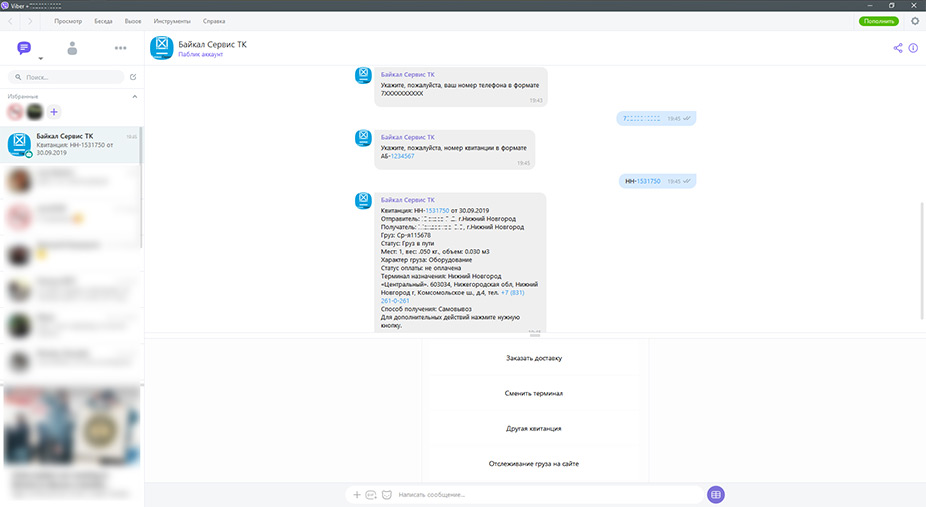926x507 pixels.
Task: Open the settings gear icon
Action: 914,21
